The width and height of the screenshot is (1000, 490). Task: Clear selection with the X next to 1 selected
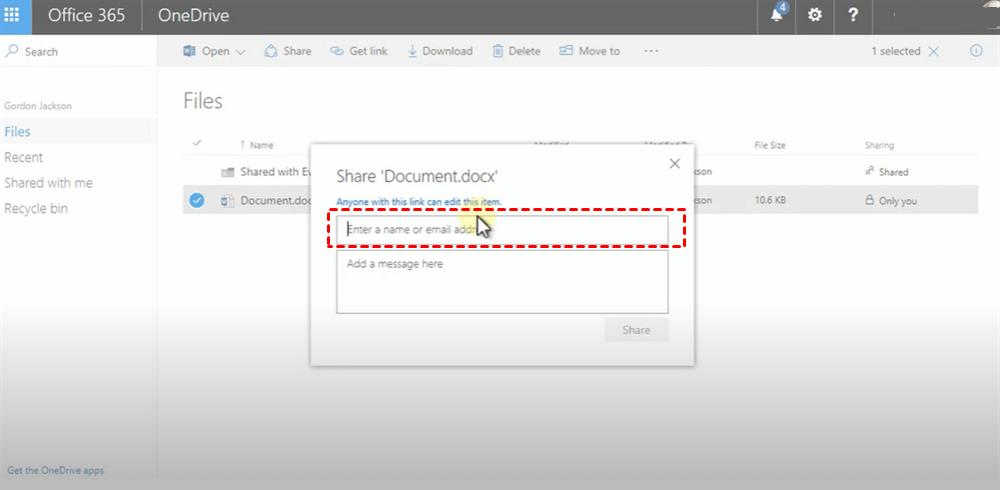tap(933, 52)
